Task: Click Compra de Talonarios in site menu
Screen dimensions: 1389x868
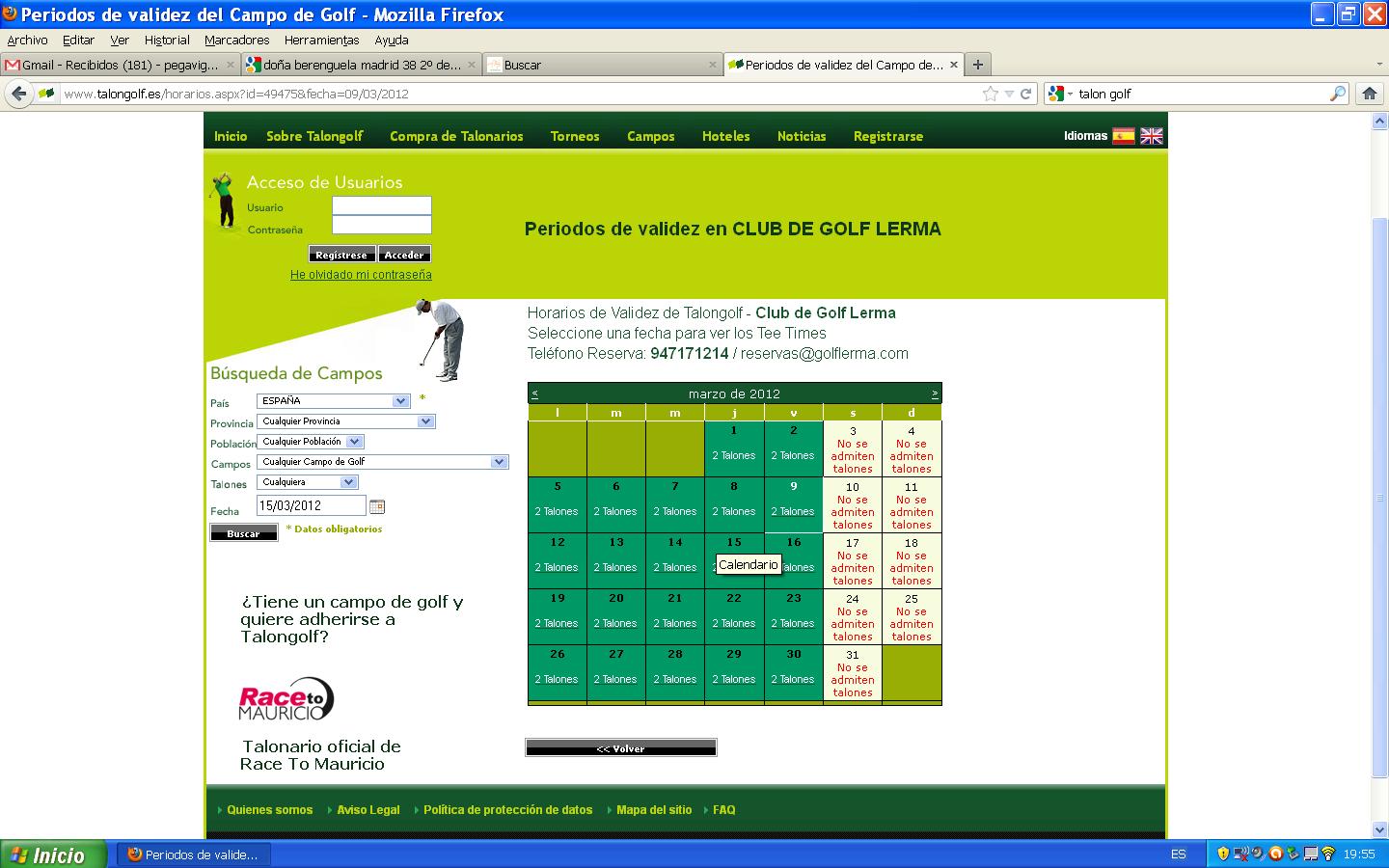Action: coord(456,136)
